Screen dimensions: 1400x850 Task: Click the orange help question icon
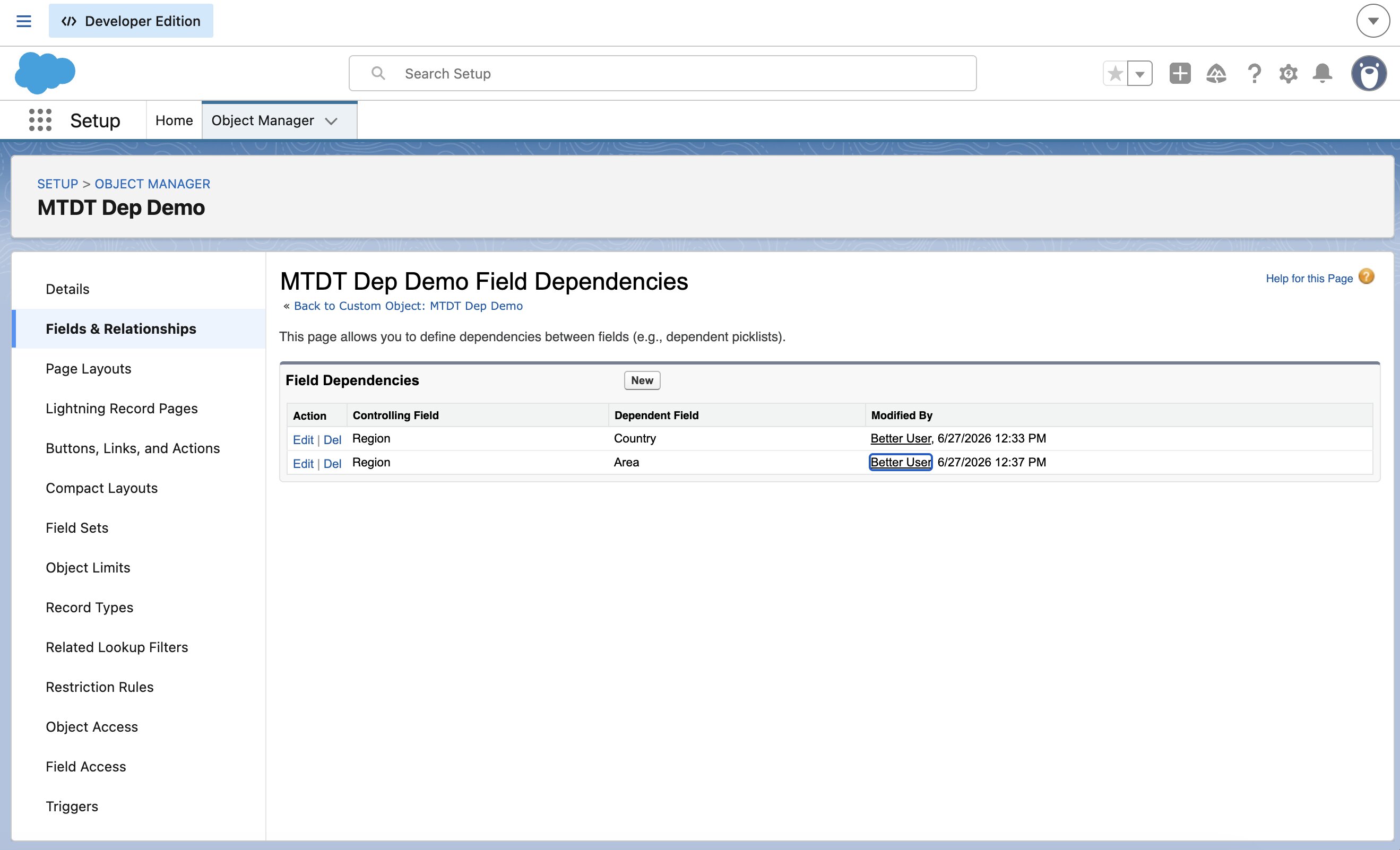tap(1366, 277)
